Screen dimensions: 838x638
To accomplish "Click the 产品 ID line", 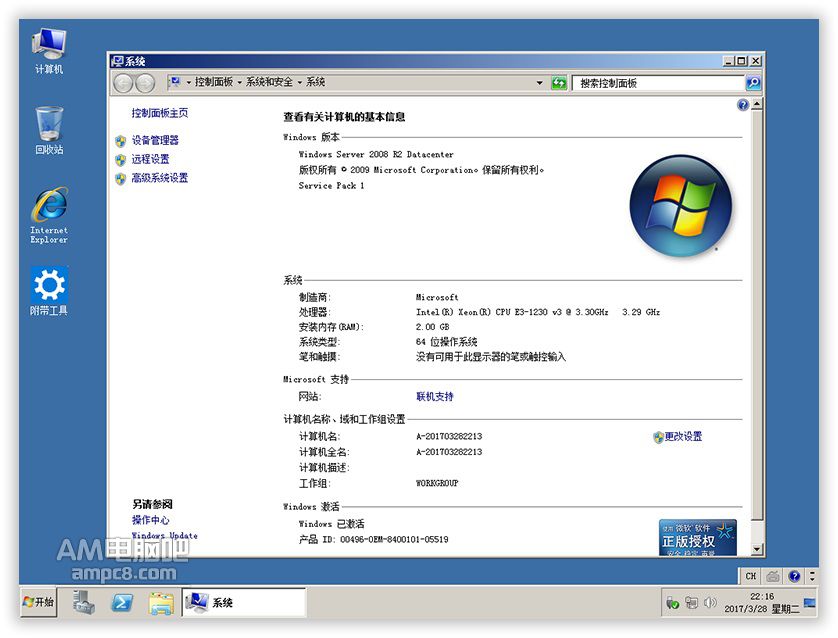I will pos(373,540).
